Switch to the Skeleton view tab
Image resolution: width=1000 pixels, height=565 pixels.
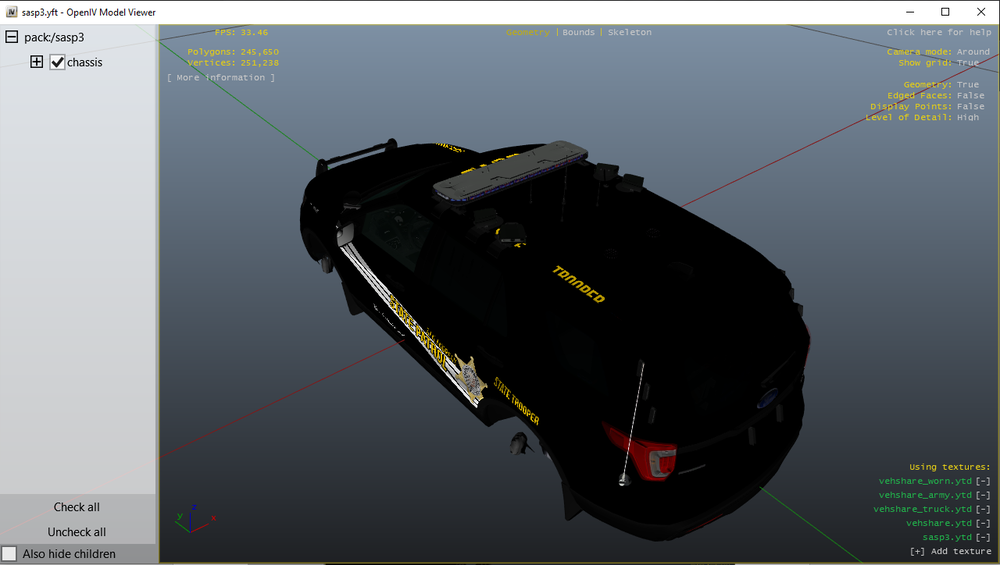click(x=629, y=32)
